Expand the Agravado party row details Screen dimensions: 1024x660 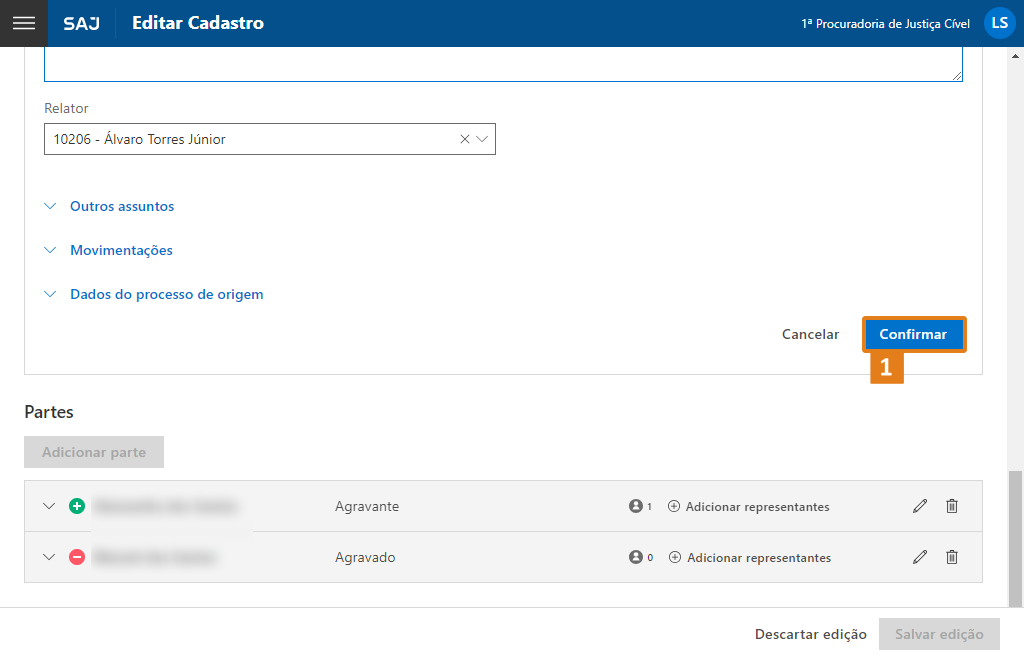pyautogui.click(x=49, y=557)
